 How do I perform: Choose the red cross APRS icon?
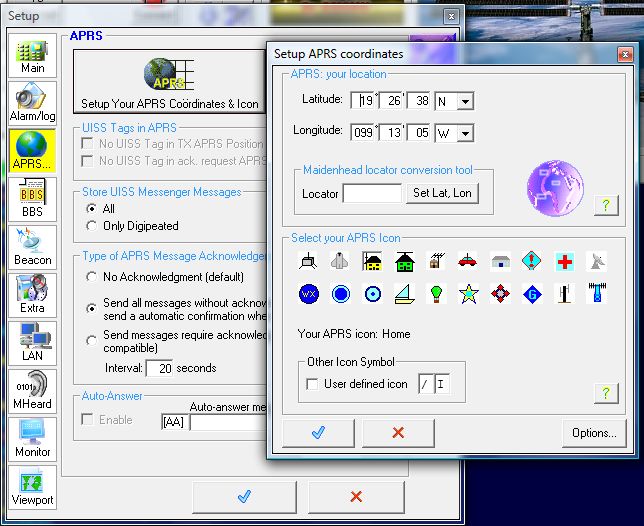[564, 261]
